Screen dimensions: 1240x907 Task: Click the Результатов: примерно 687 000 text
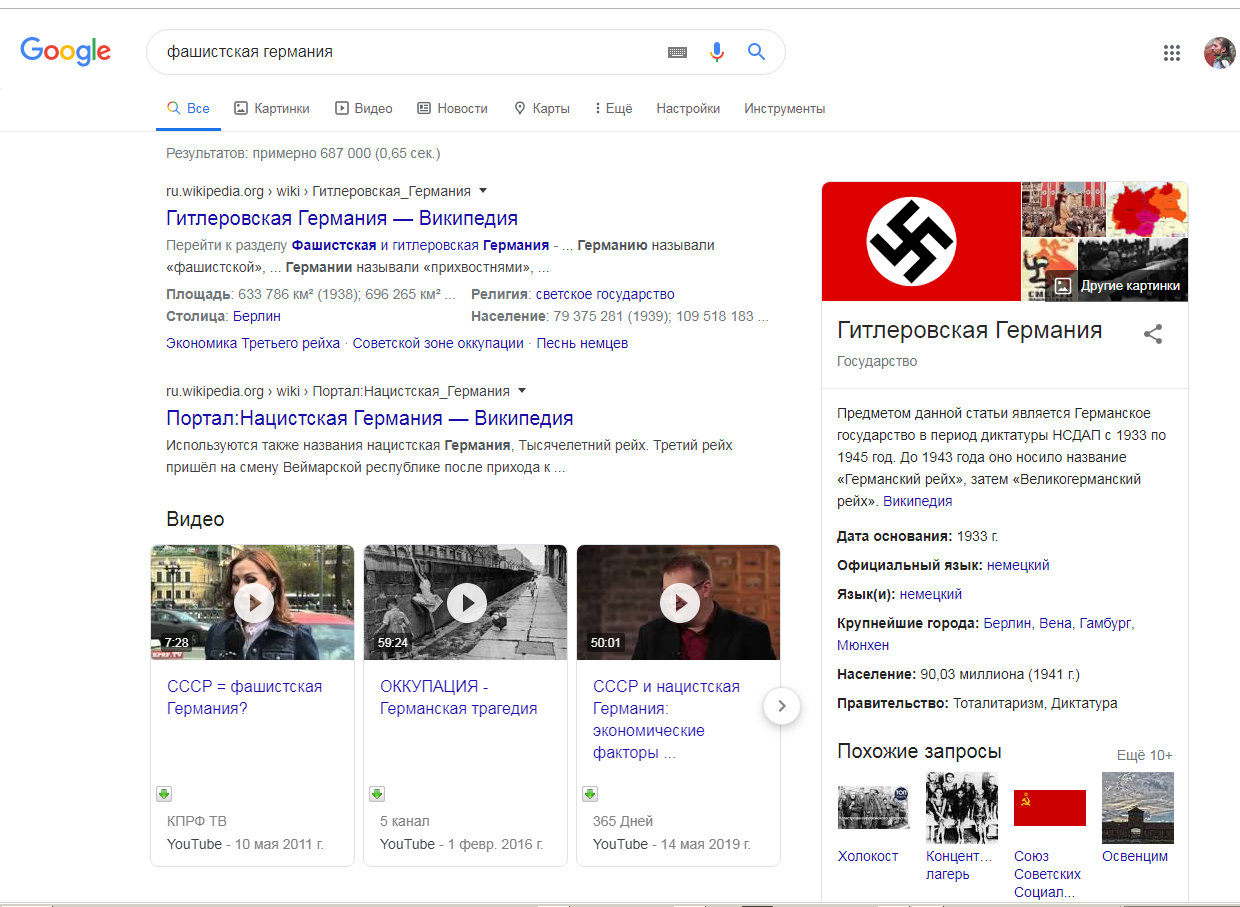pos(303,153)
